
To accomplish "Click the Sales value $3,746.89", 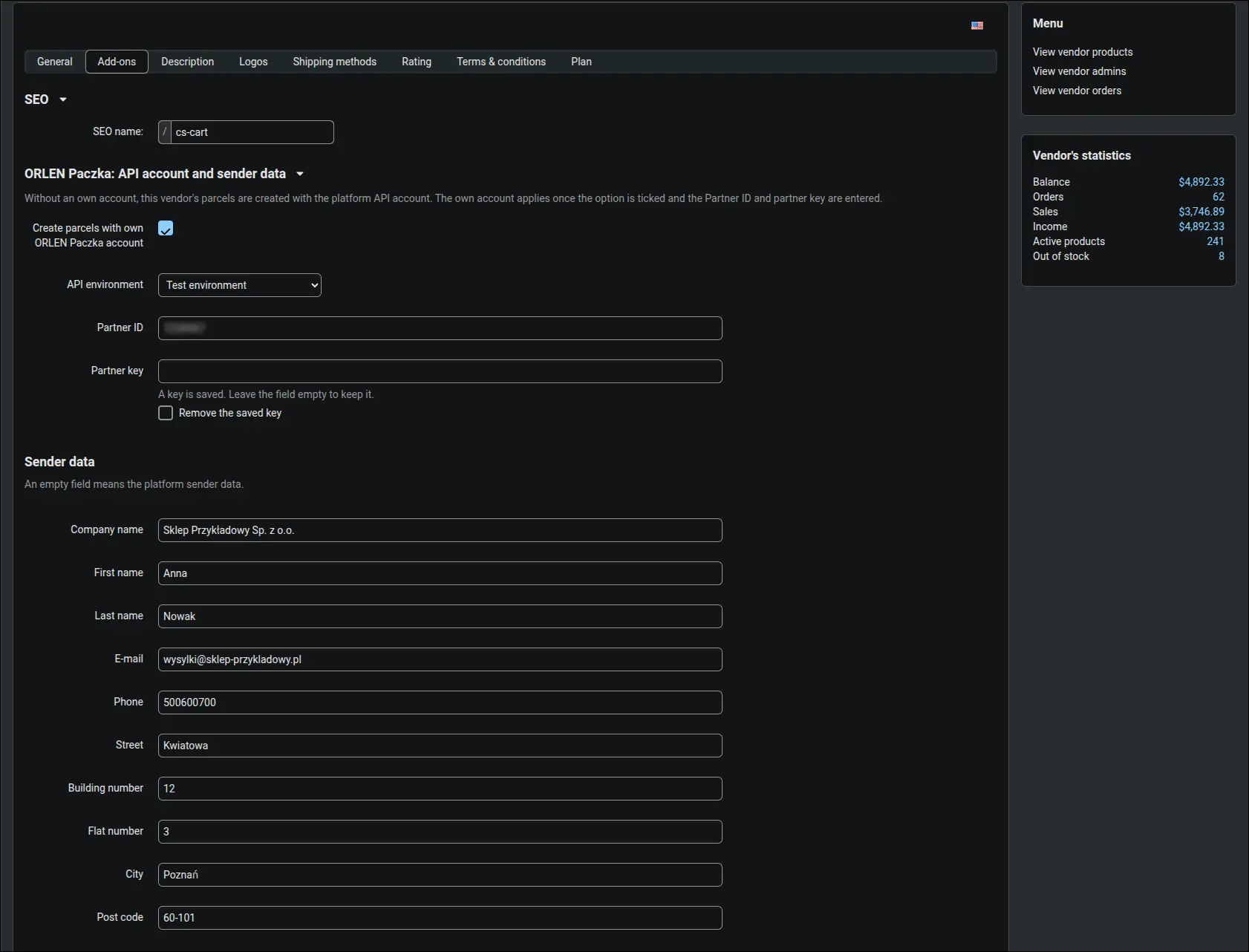I will point(1201,212).
